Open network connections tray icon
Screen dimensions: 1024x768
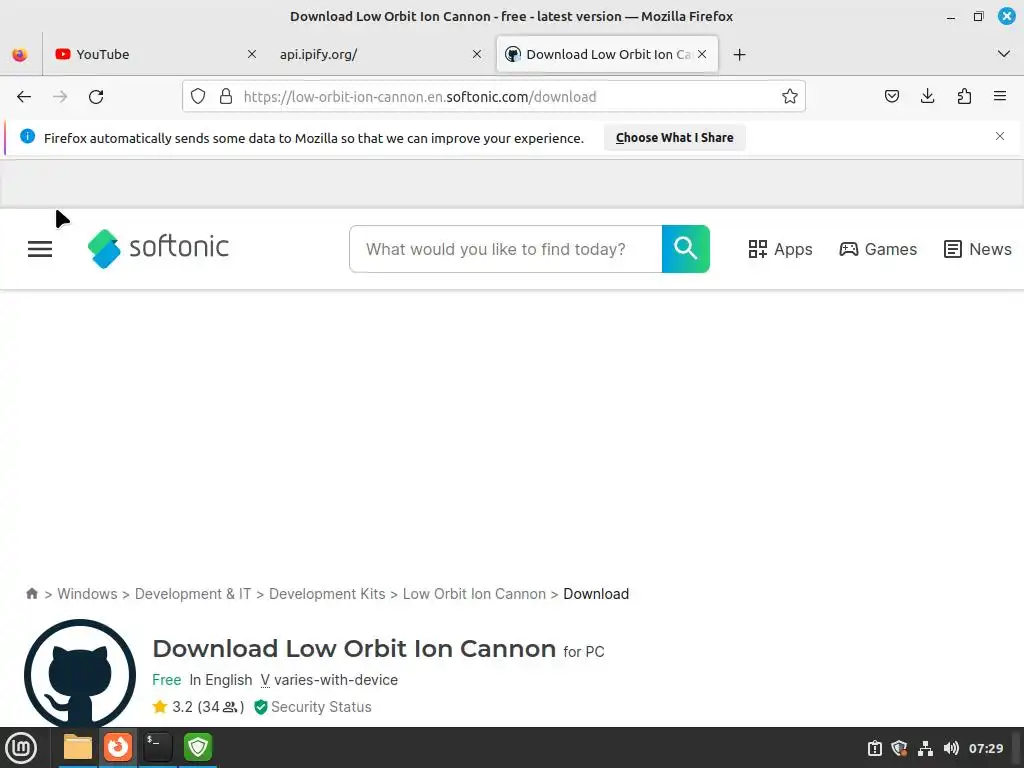[x=925, y=748]
